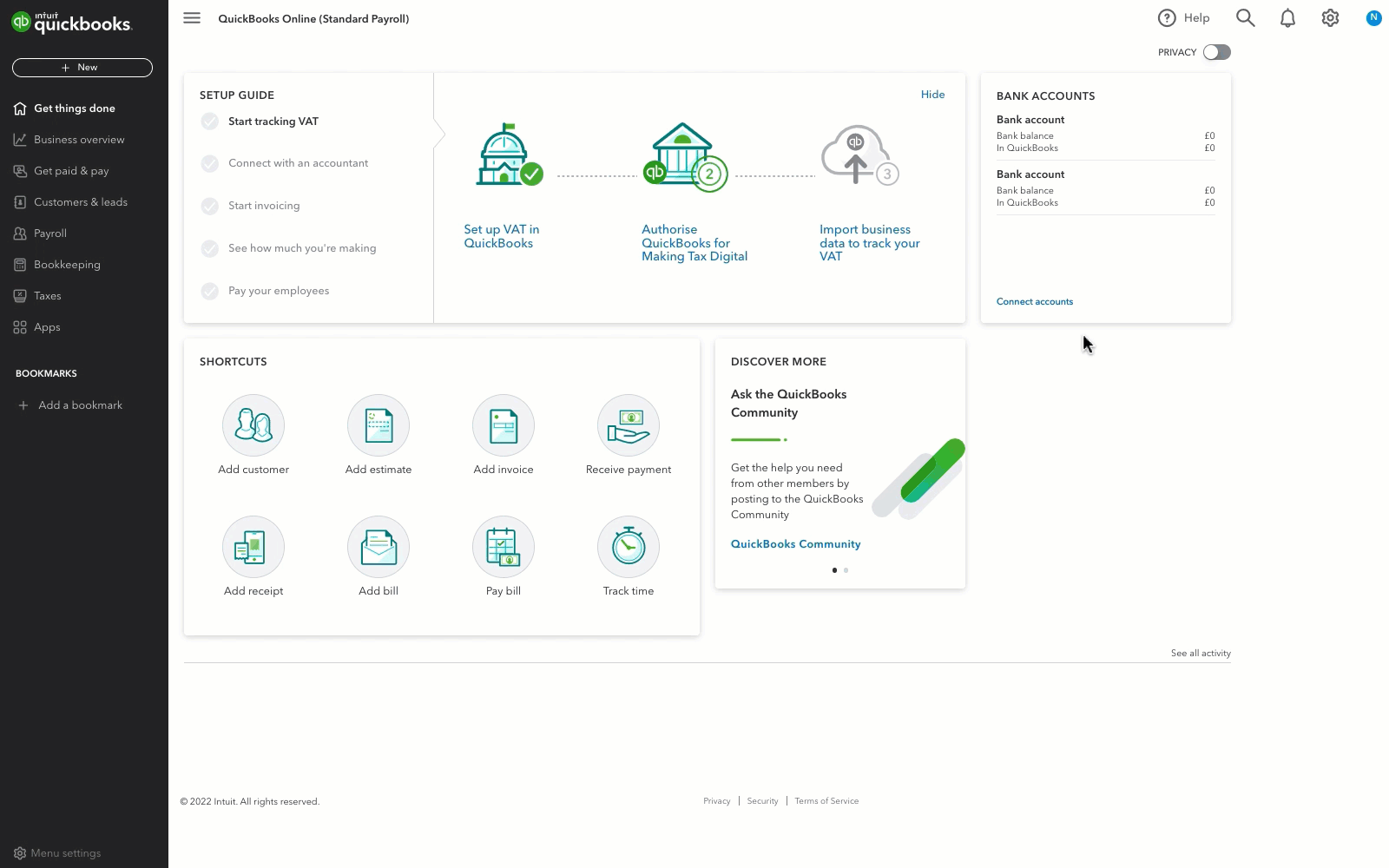Click the Menu settings gear at sidebar bottom

[20, 853]
